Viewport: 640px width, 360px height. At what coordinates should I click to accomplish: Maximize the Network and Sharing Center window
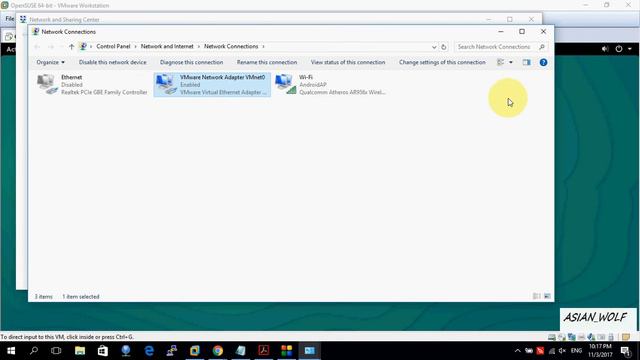[x=510, y=19]
